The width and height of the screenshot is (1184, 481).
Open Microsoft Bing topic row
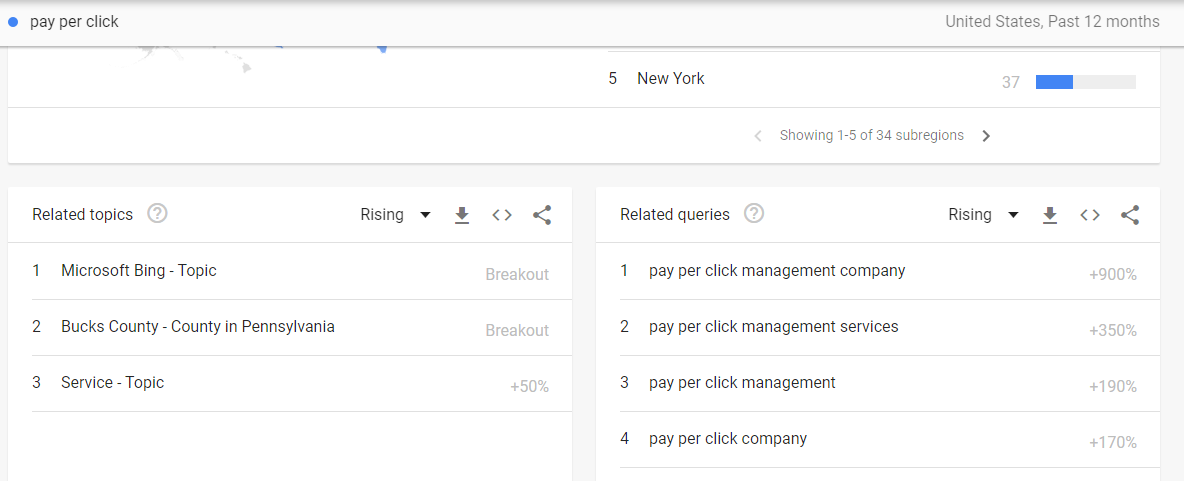tap(290, 271)
